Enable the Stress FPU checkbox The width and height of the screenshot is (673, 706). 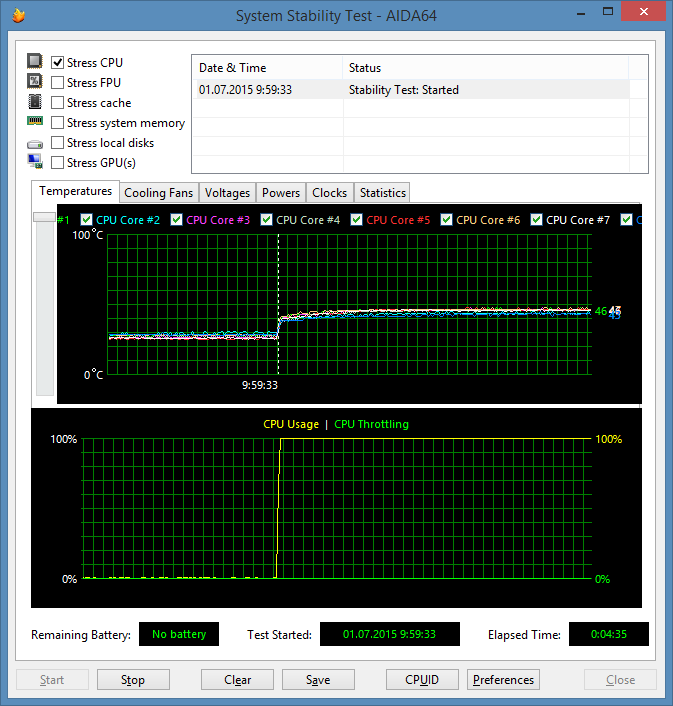[x=57, y=82]
